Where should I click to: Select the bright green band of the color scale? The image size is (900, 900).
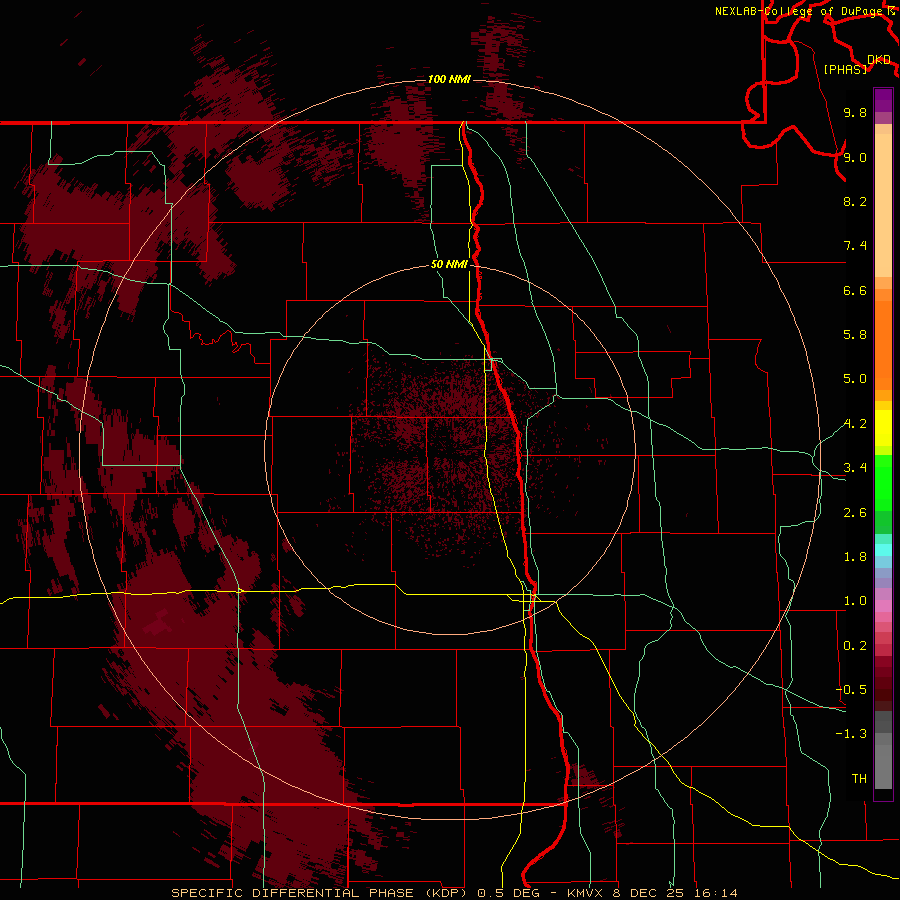point(883,482)
